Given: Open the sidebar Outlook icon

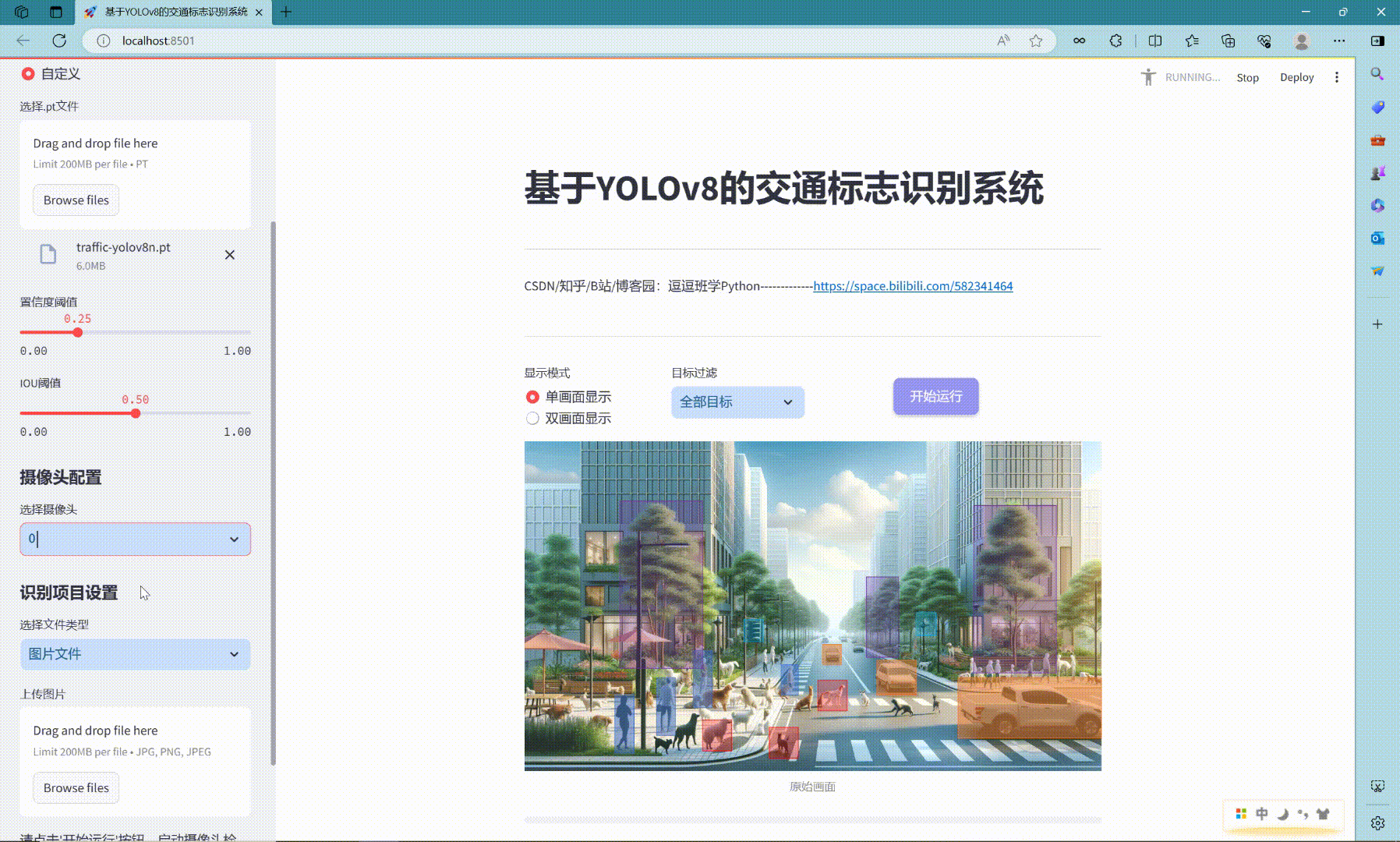Looking at the screenshot, I should click(1377, 238).
